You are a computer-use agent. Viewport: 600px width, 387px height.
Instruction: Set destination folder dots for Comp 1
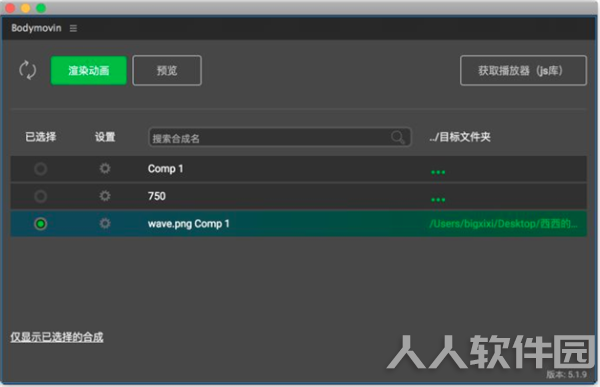(x=438, y=172)
